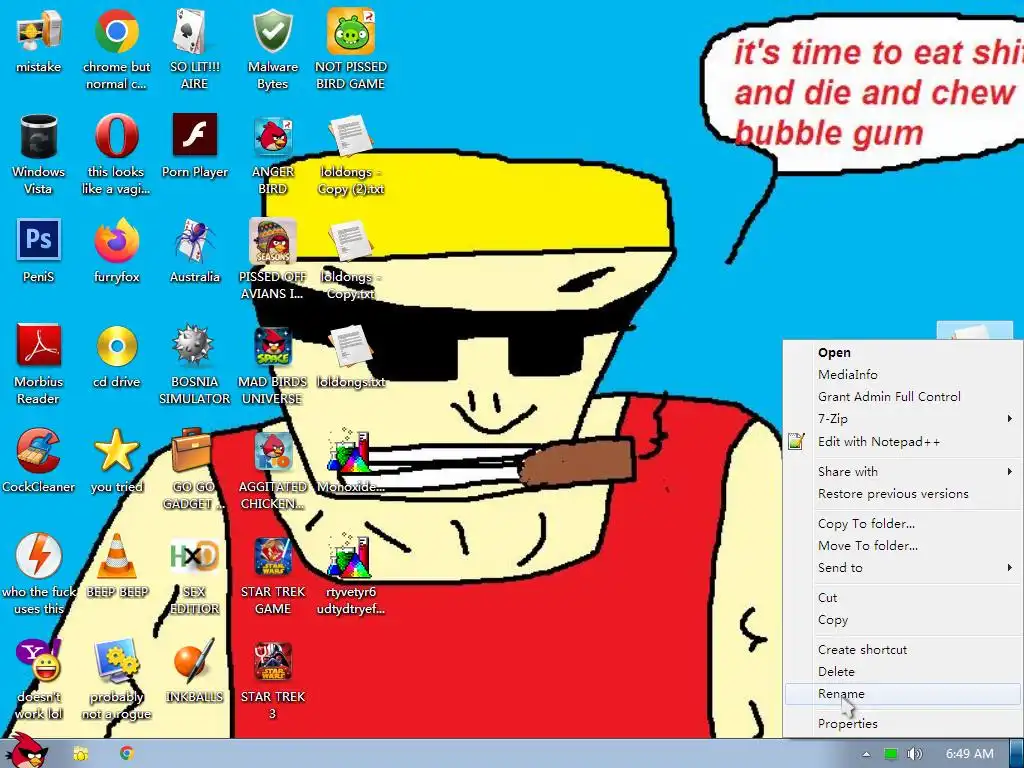Expand the 7-Zip submenu
1024x768 pixels.
click(x=902, y=419)
